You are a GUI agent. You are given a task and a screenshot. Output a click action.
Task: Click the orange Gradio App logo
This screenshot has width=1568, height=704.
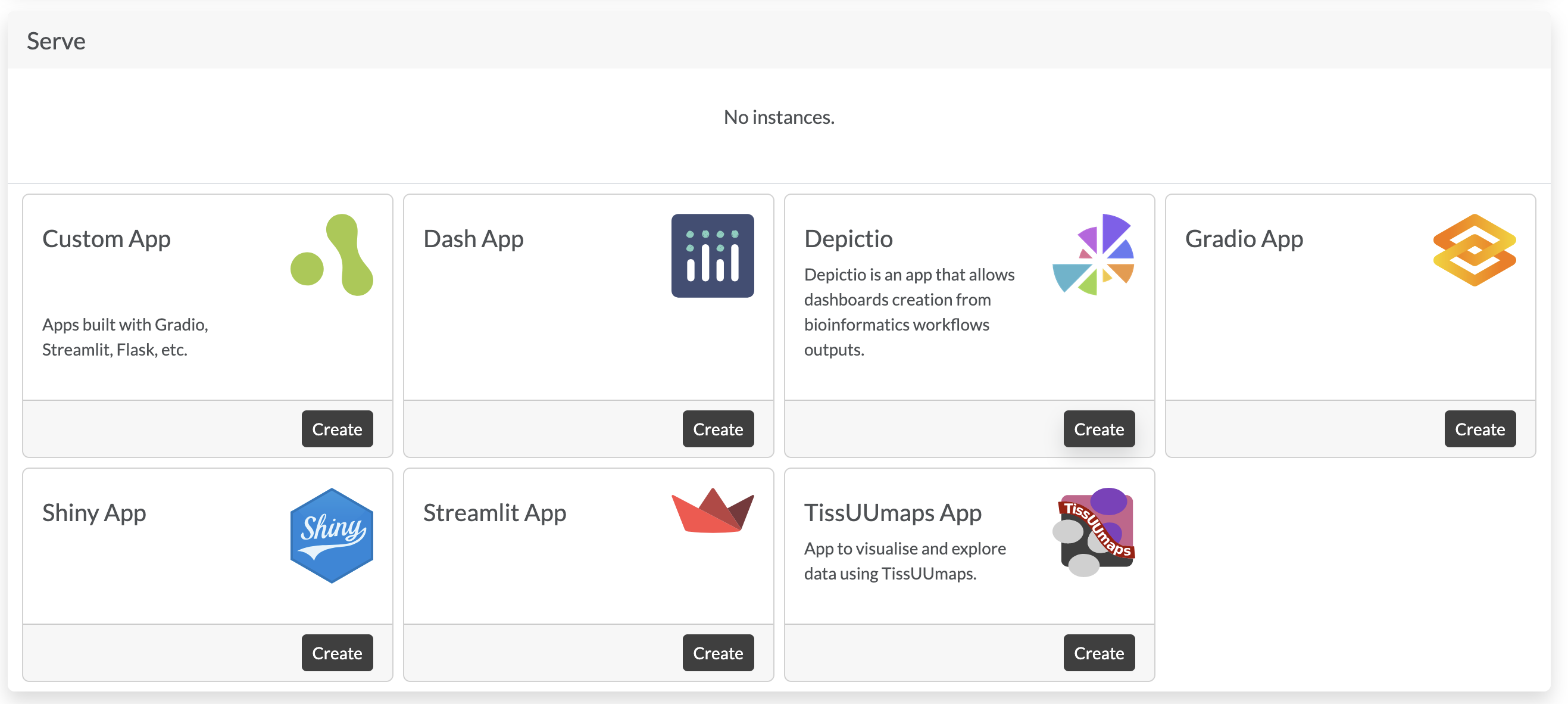click(x=1475, y=250)
